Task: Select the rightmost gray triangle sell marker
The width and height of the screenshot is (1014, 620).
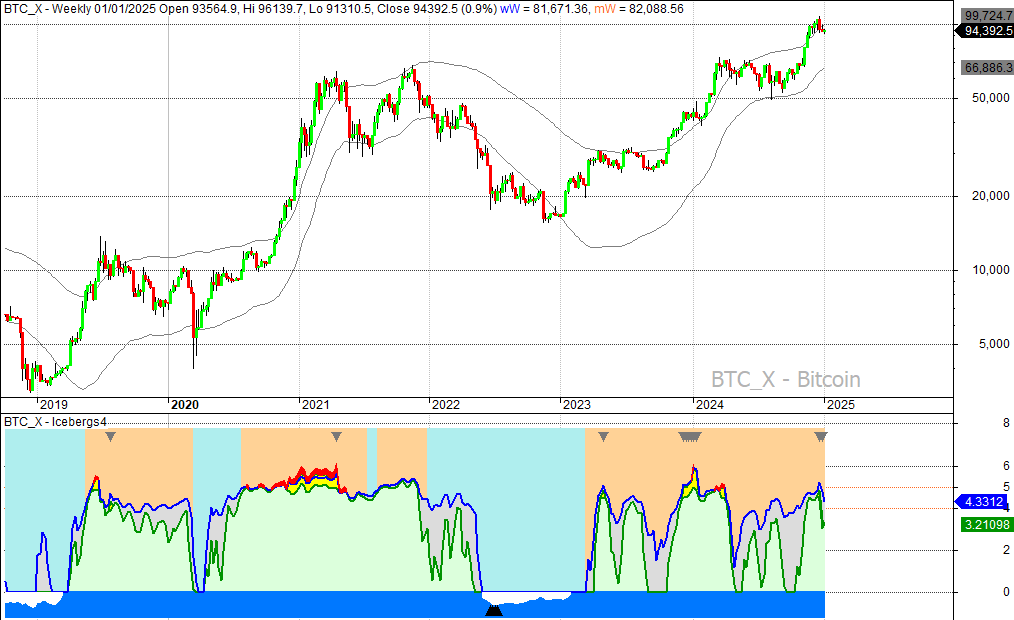Action: 820,438
